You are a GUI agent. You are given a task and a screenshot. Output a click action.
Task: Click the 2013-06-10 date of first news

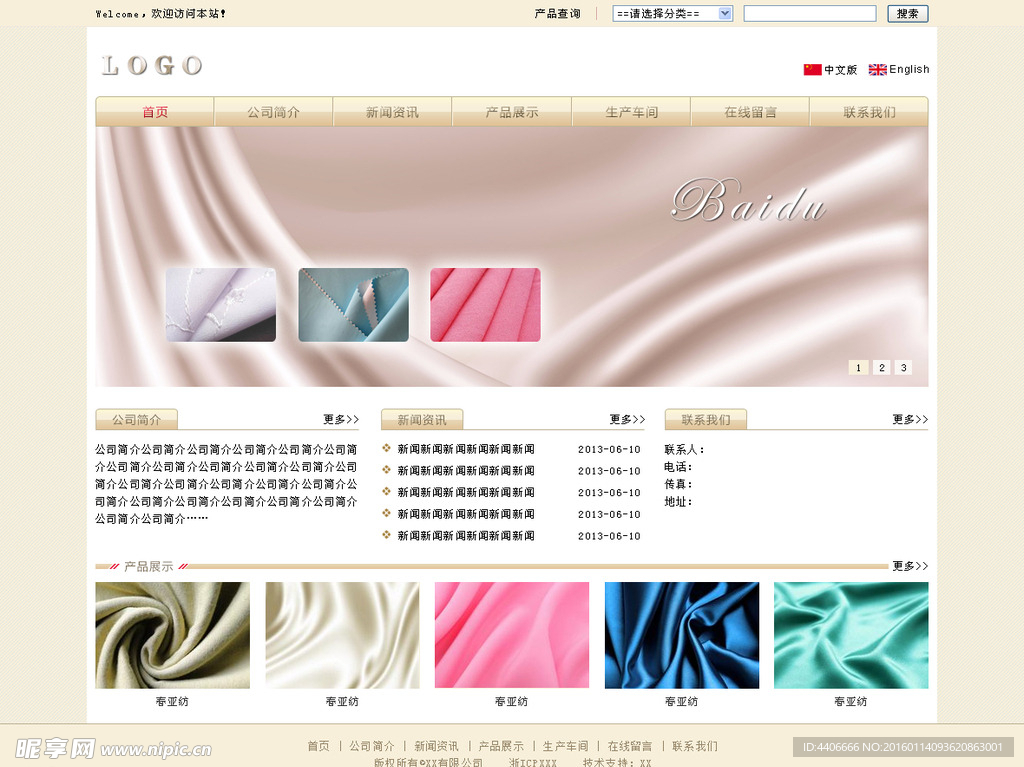609,449
